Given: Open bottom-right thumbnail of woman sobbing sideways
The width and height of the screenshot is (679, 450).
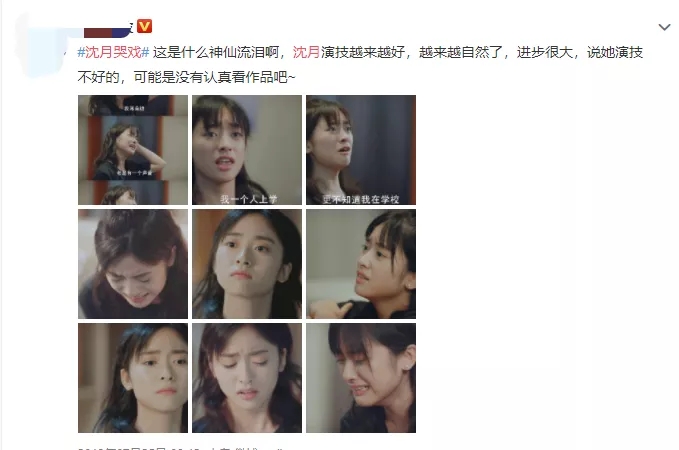Looking at the screenshot, I should (x=361, y=378).
